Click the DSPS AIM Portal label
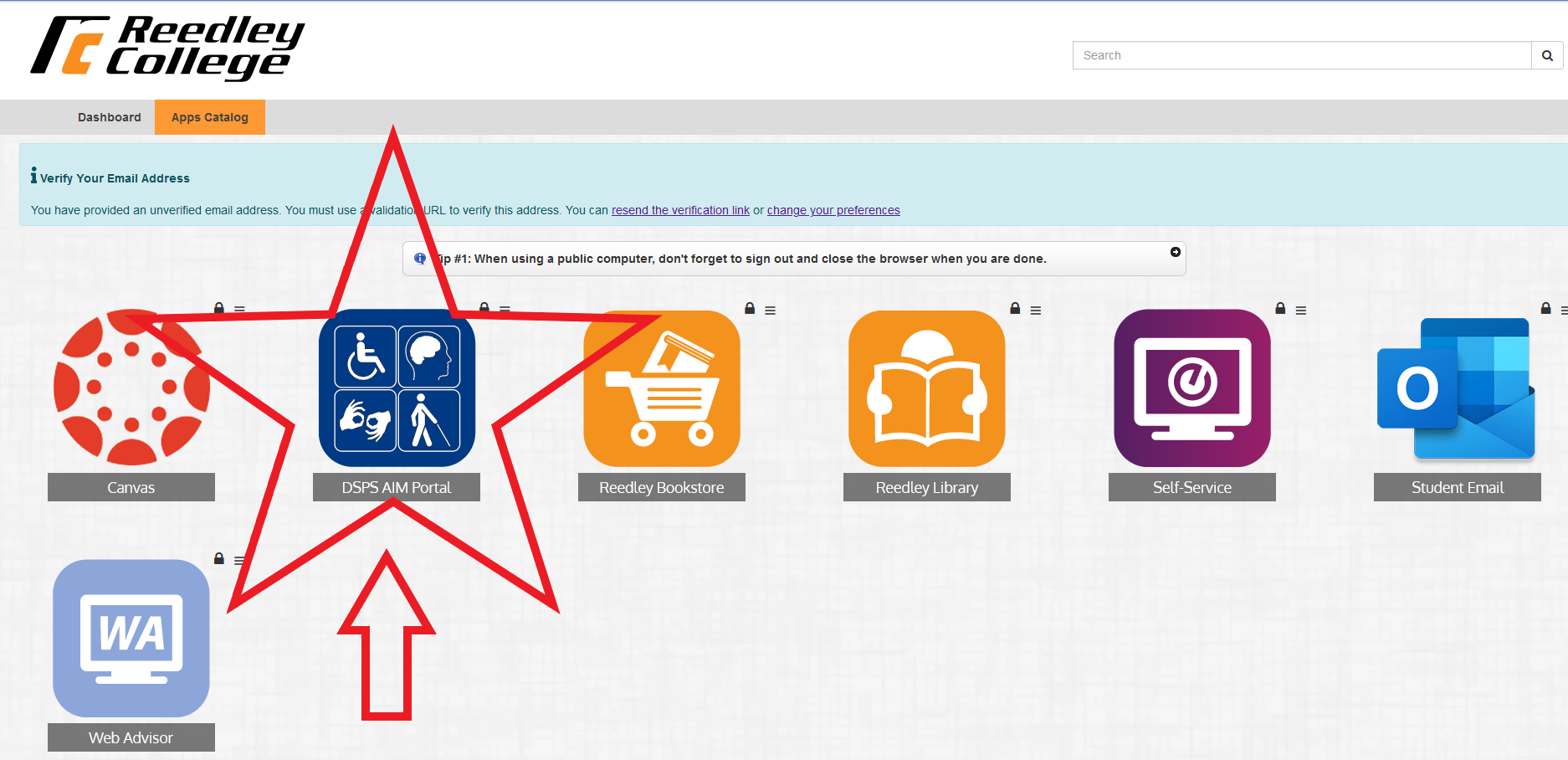 click(397, 487)
